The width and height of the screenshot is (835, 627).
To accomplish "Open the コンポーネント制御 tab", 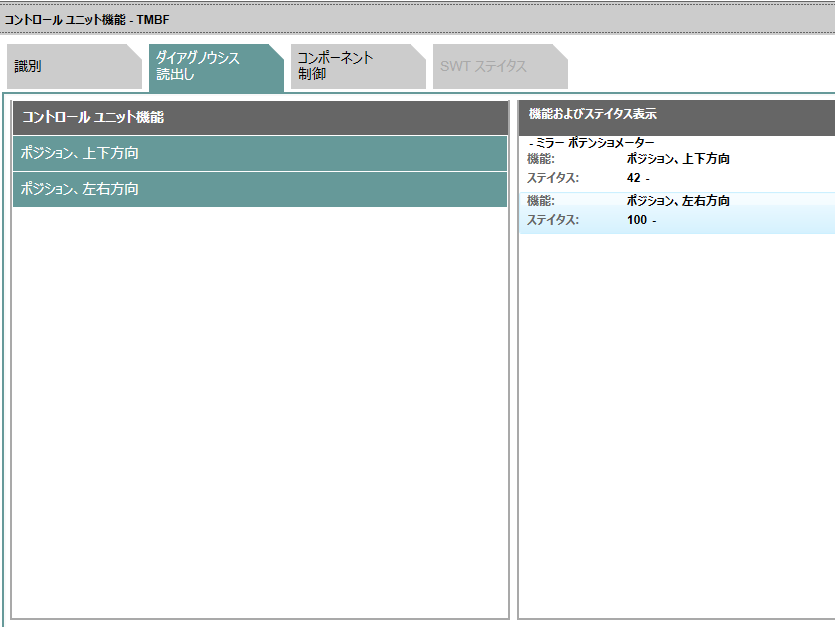I will (358, 67).
